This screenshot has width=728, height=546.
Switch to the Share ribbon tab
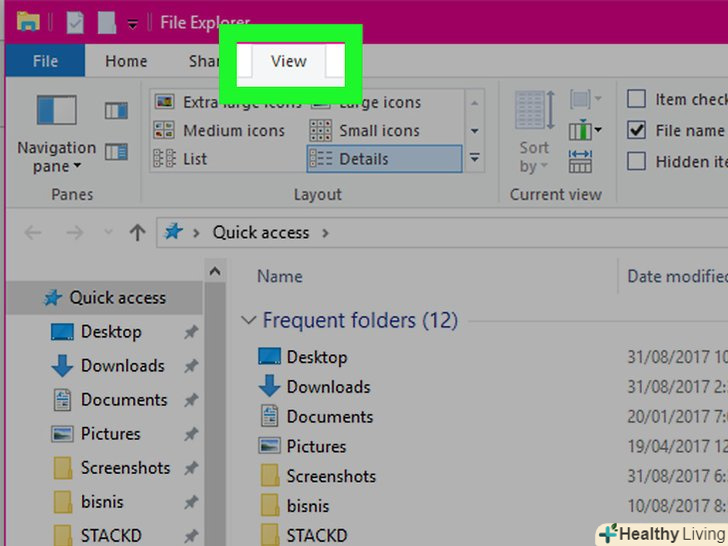203,61
